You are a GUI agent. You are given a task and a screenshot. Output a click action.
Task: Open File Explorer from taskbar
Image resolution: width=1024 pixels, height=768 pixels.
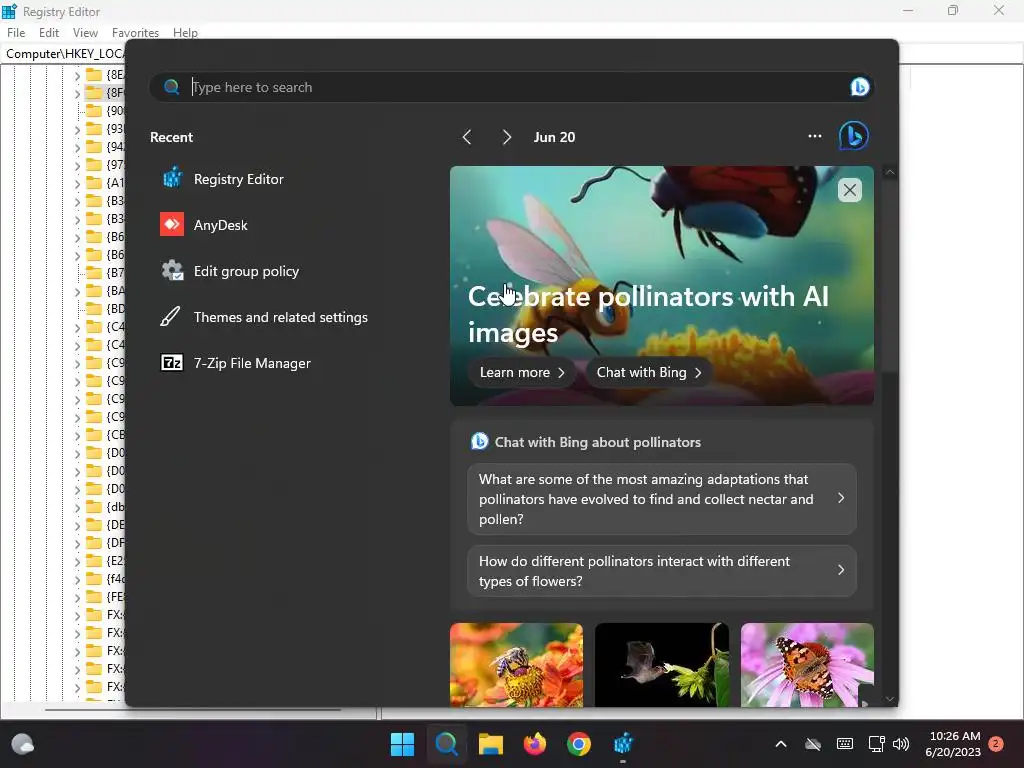[490, 744]
